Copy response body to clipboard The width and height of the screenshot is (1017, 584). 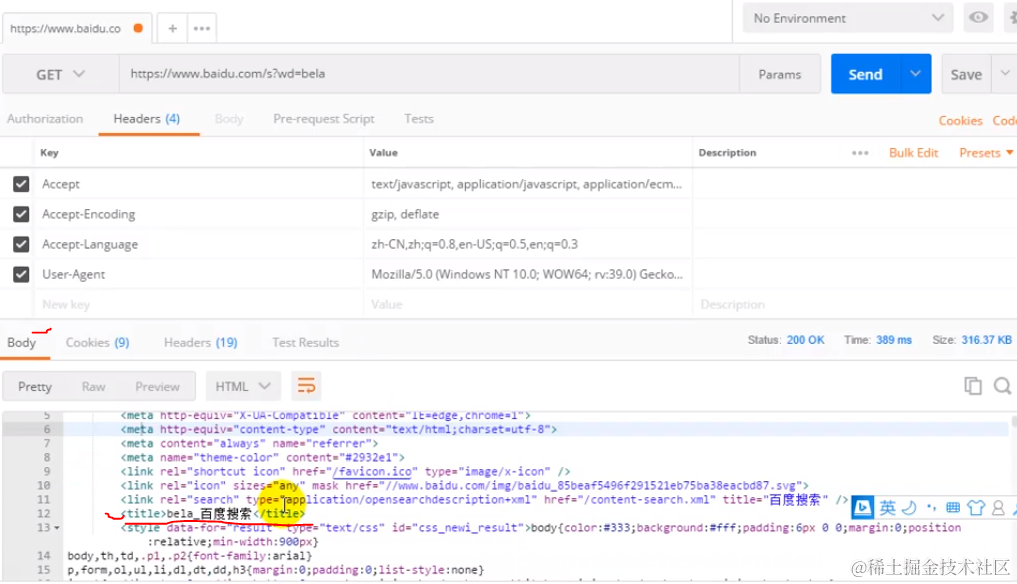[972, 385]
